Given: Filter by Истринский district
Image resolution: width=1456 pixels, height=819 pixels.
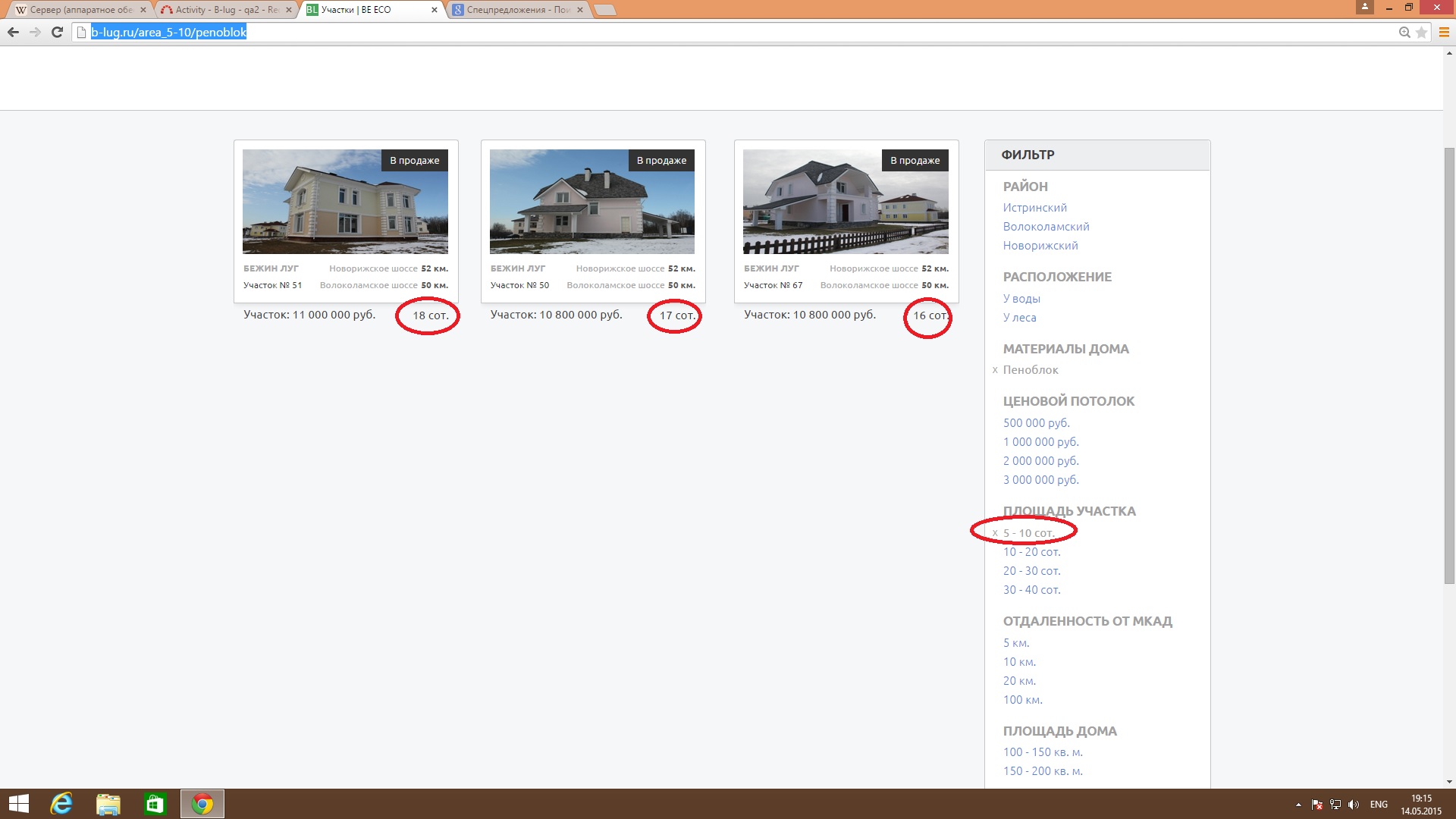Looking at the screenshot, I should pos(1034,208).
